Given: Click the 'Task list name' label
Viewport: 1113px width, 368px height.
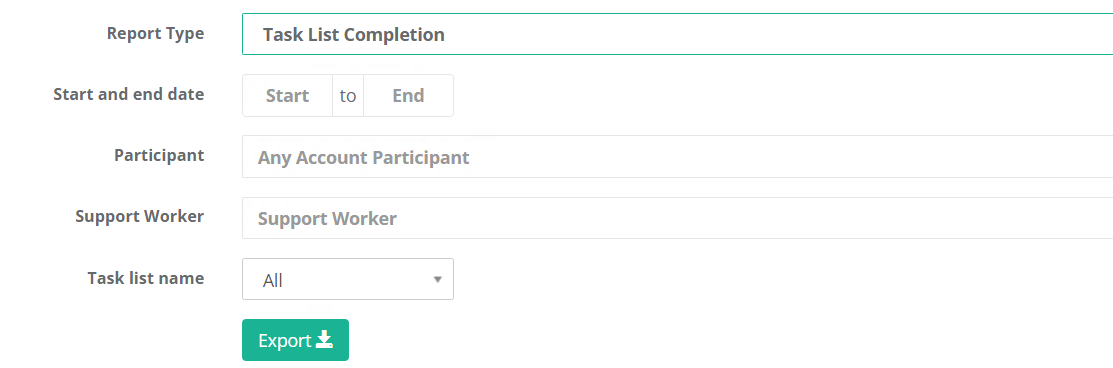Looking at the screenshot, I should [x=146, y=277].
